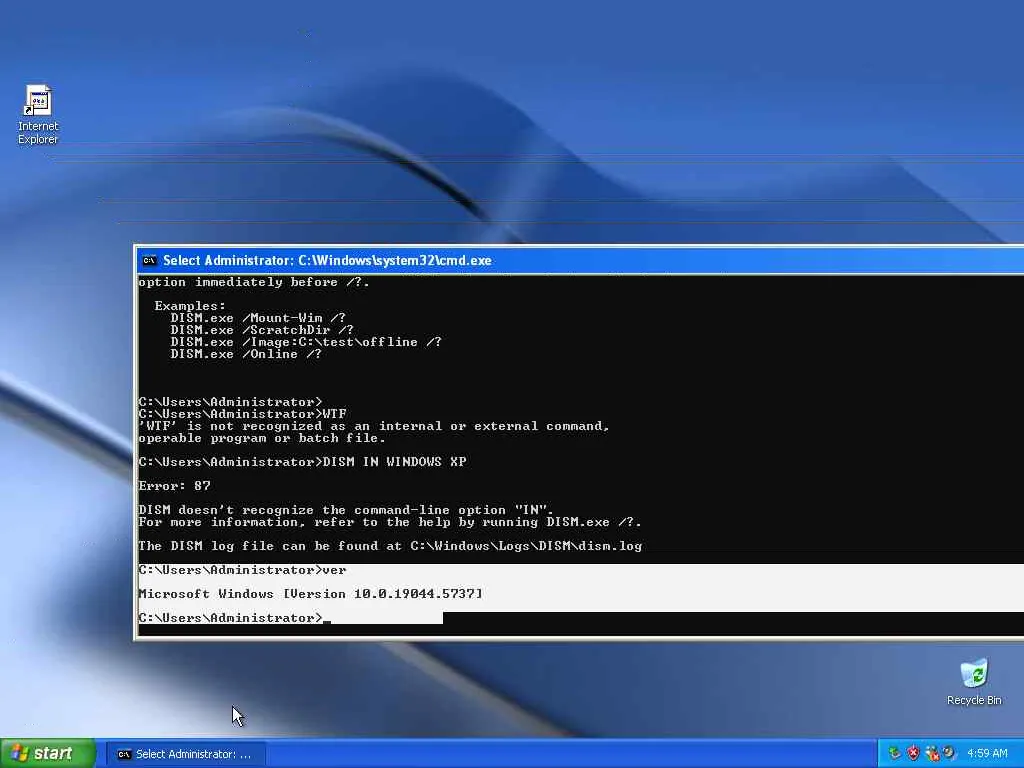This screenshot has width=1024, height=768.
Task: Click the 'option immediately before /?.' line
Action: 254,282
